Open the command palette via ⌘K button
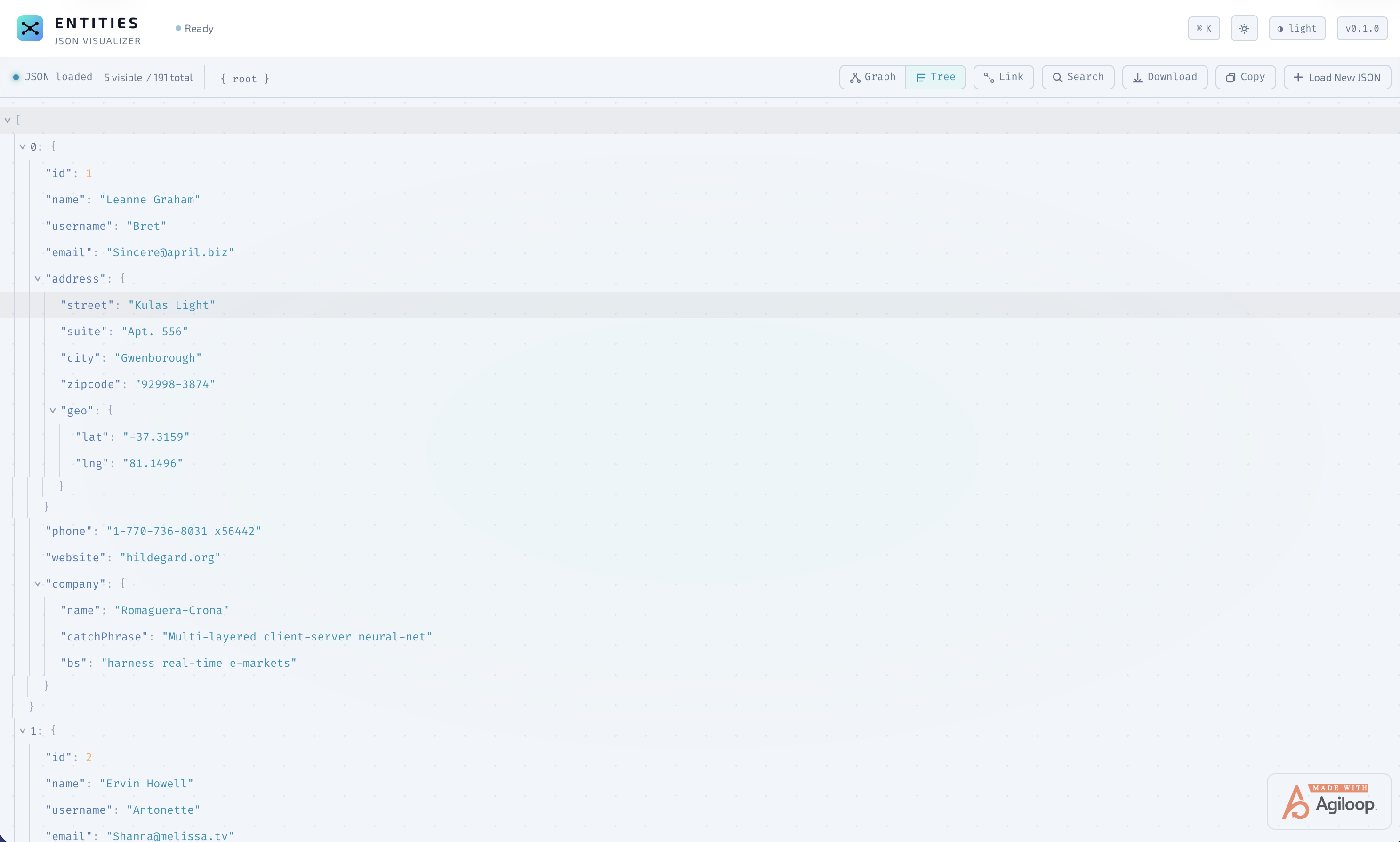The width and height of the screenshot is (1400, 842). (x=1204, y=28)
